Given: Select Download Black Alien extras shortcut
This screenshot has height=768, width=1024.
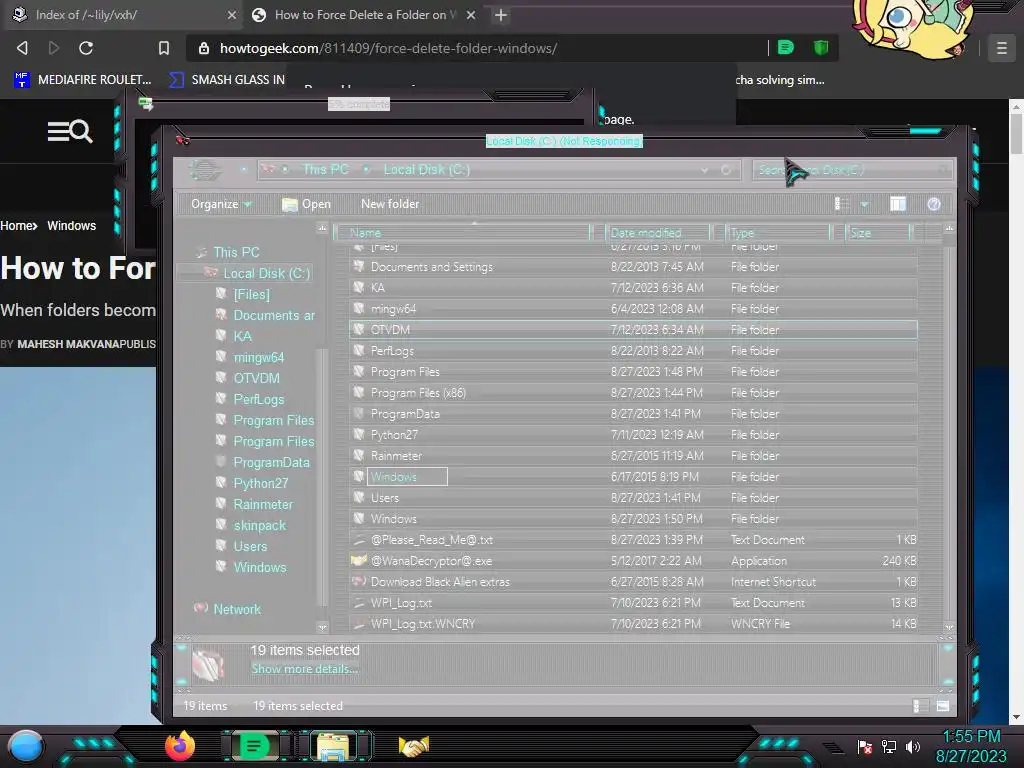Looking at the screenshot, I should point(633,581).
